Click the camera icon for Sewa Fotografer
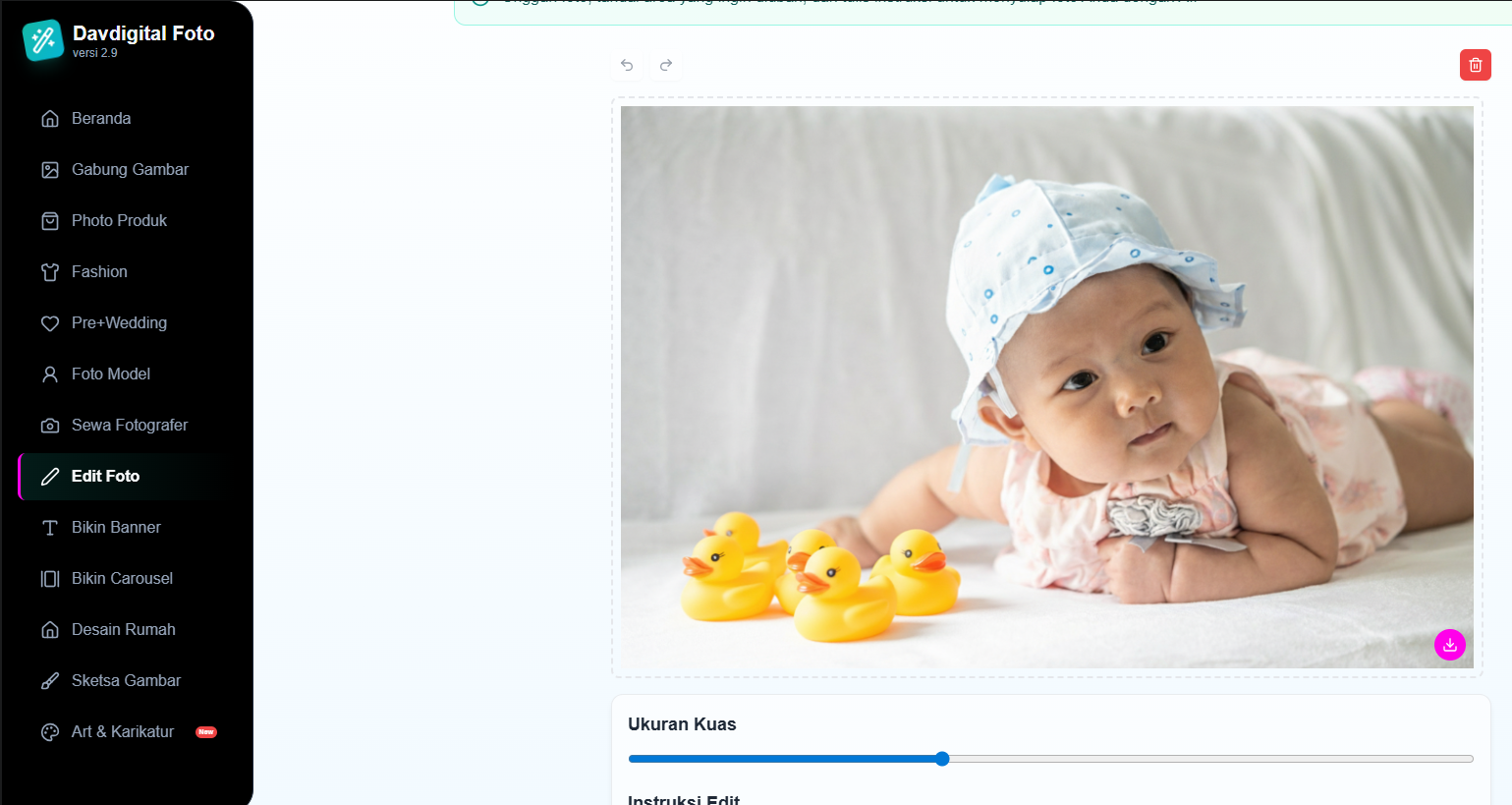This screenshot has height=805, width=1512. tap(50, 426)
